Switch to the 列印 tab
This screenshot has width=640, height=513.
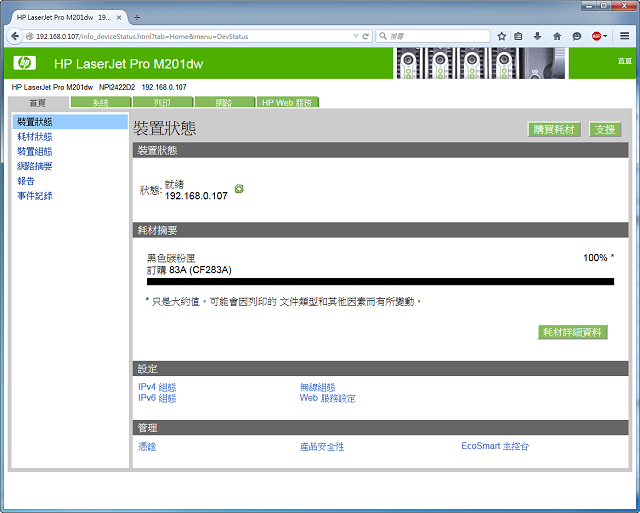pos(161,103)
